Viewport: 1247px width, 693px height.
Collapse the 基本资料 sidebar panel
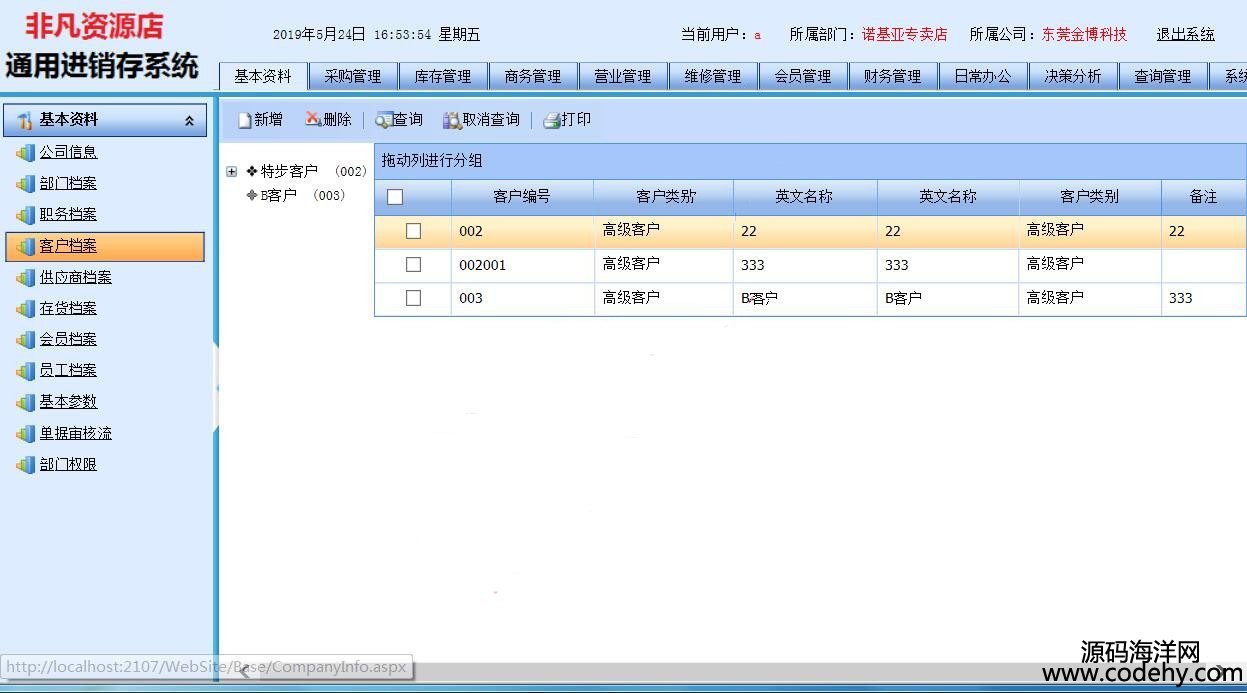point(189,121)
